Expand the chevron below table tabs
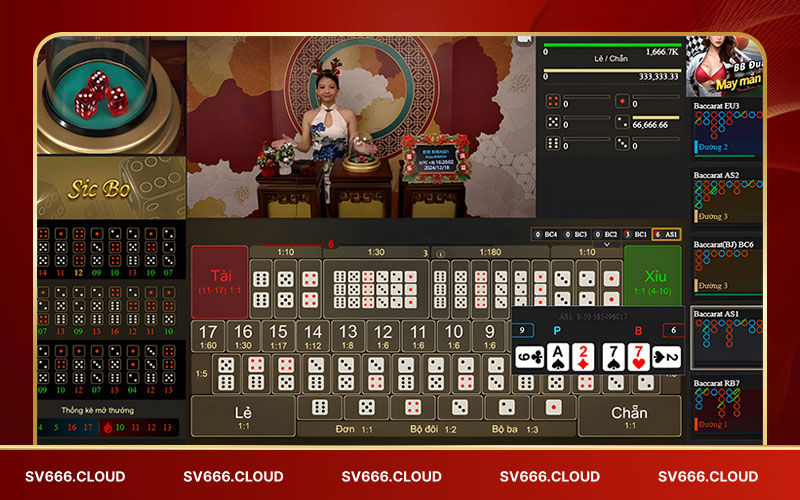 click(607, 245)
